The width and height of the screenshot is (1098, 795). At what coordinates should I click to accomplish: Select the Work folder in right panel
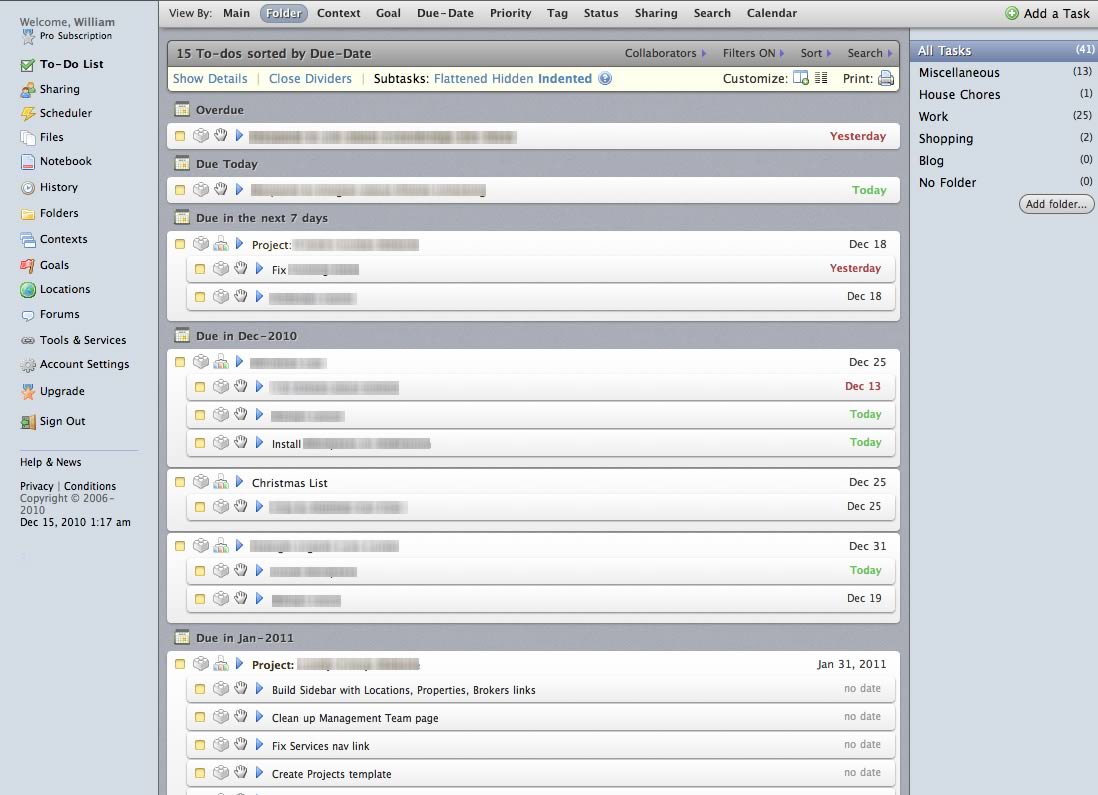pos(933,116)
